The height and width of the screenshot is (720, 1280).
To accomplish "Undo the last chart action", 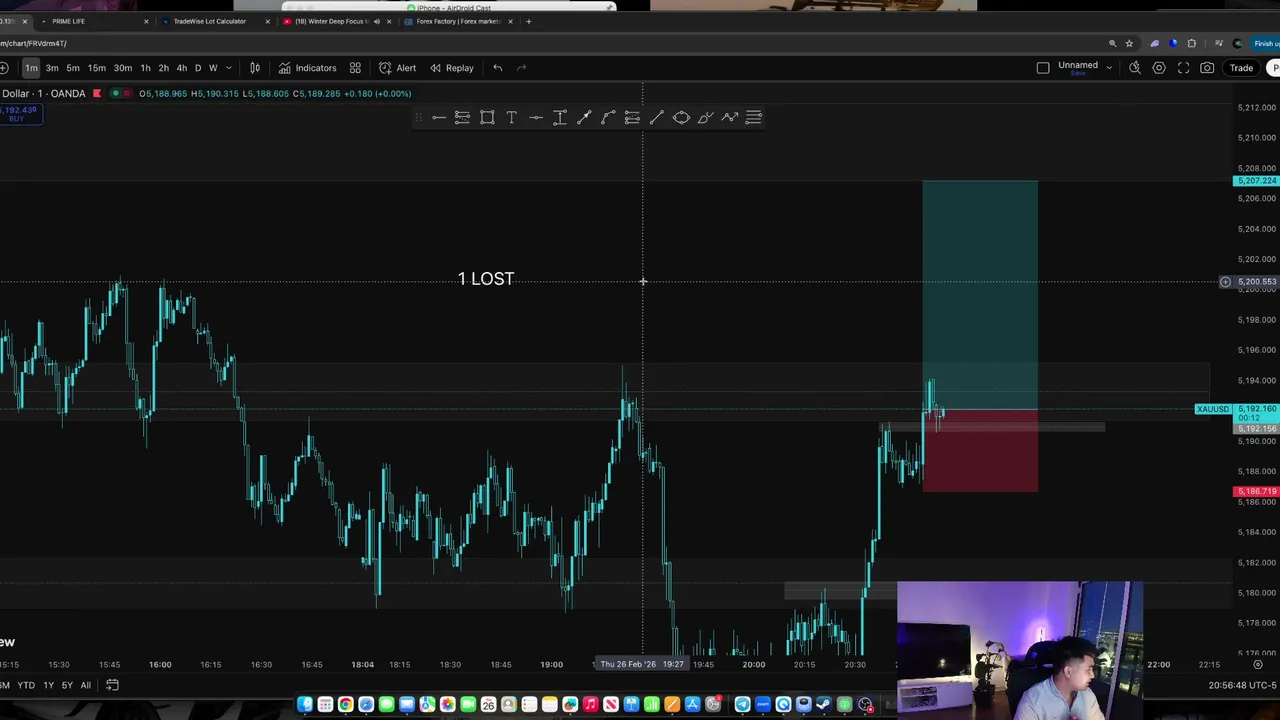I will coord(497,68).
